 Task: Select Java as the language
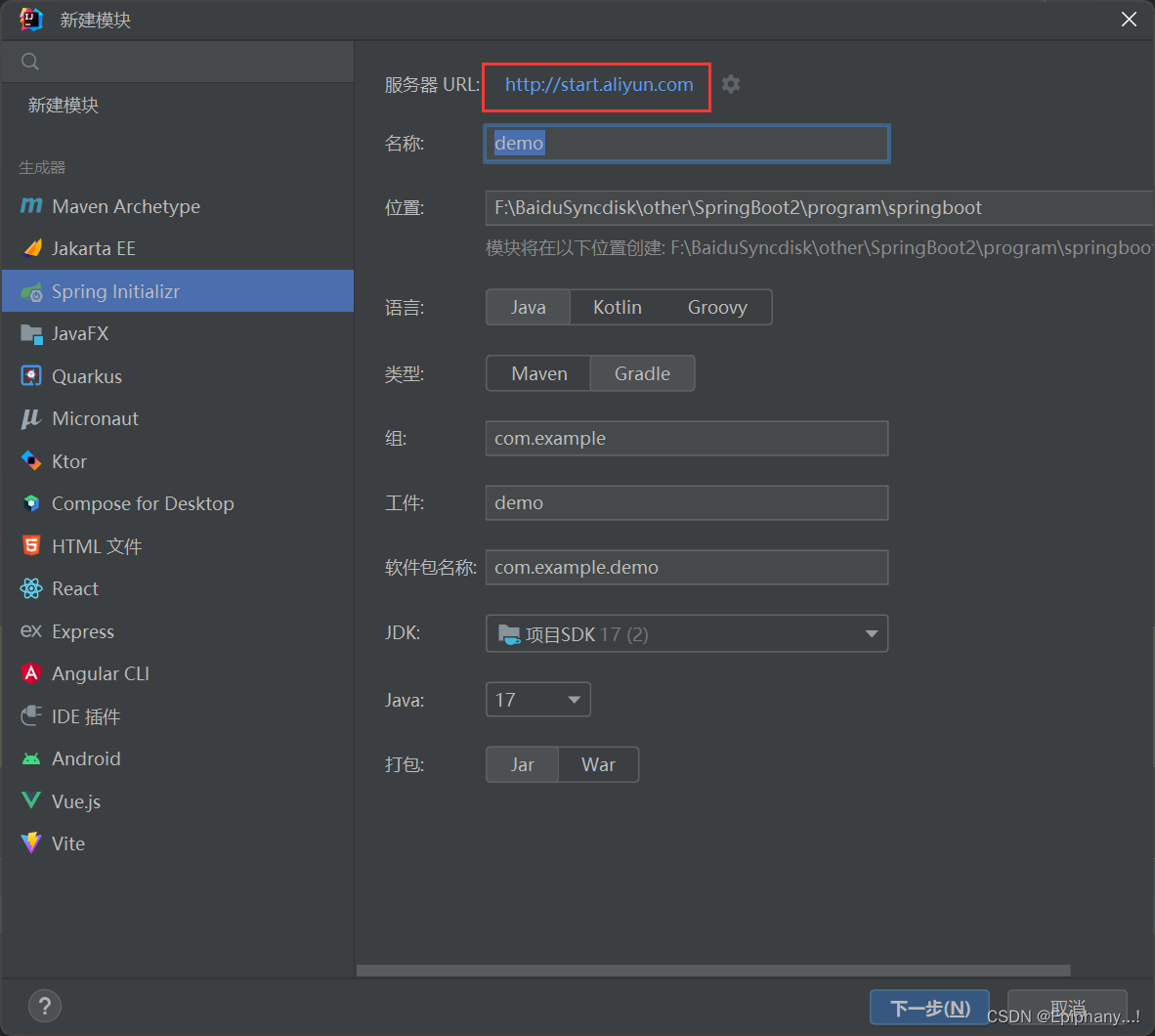click(528, 307)
